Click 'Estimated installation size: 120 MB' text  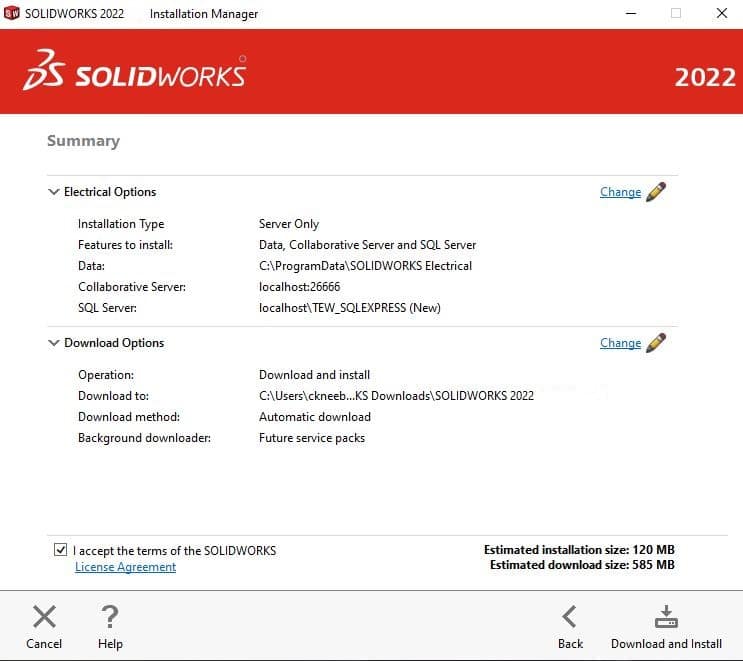pos(579,550)
